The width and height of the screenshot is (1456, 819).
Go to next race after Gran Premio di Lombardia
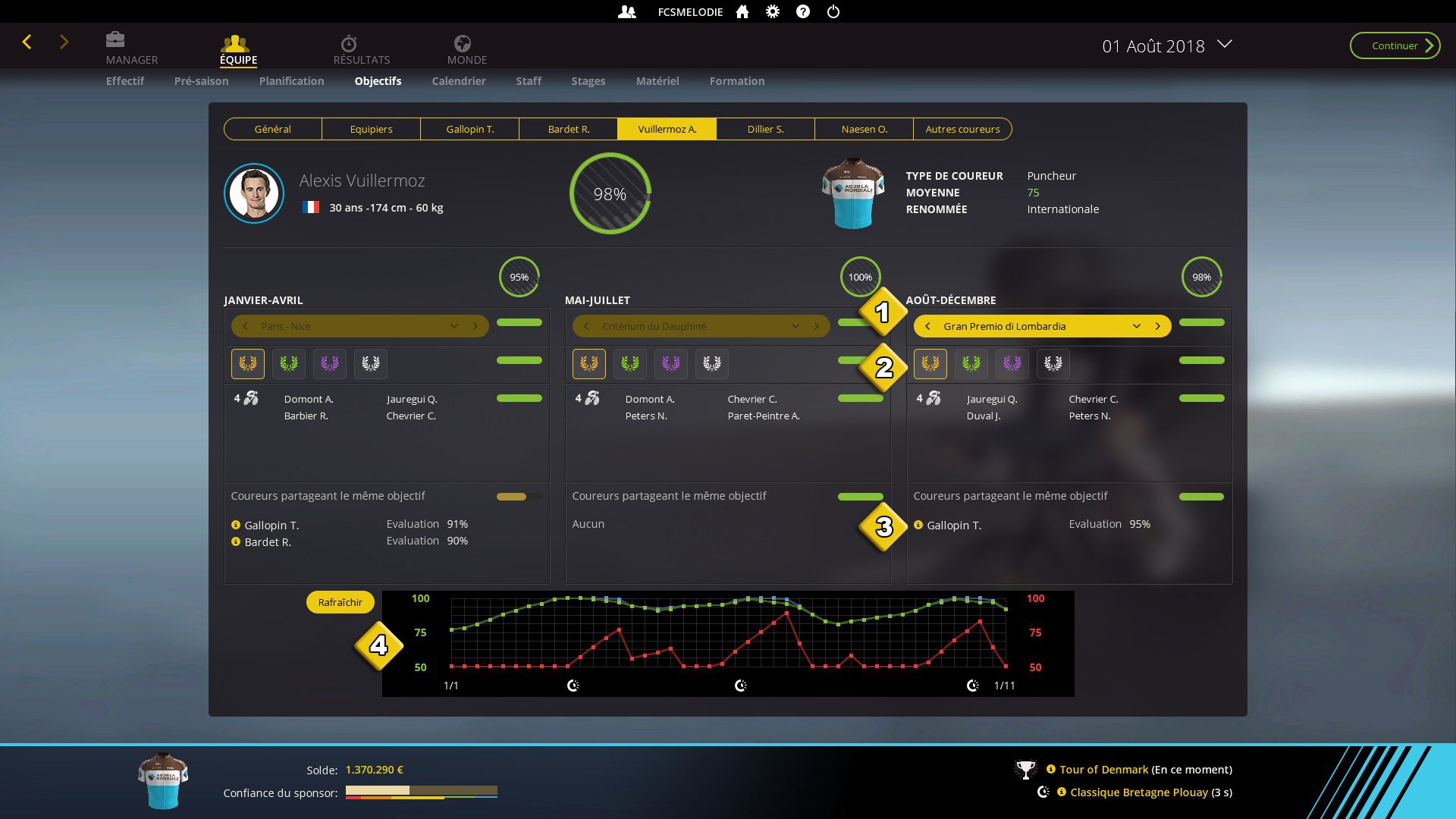(1158, 326)
